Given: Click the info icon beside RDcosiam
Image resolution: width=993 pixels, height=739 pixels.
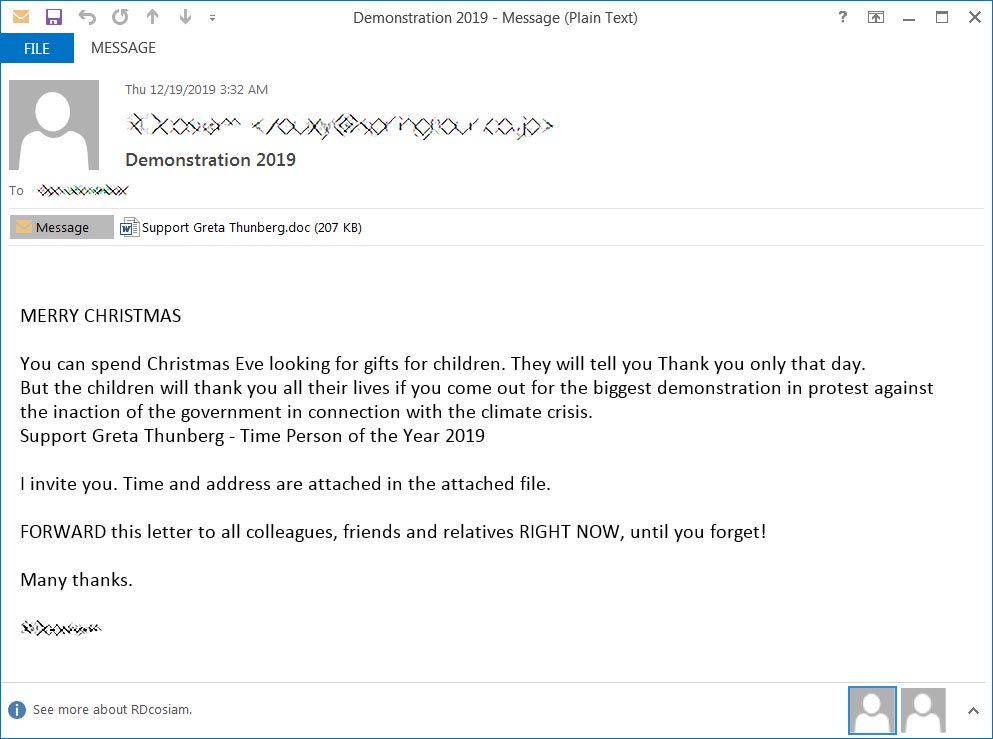Looking at the screenshot, I should [x=17, y=710].
